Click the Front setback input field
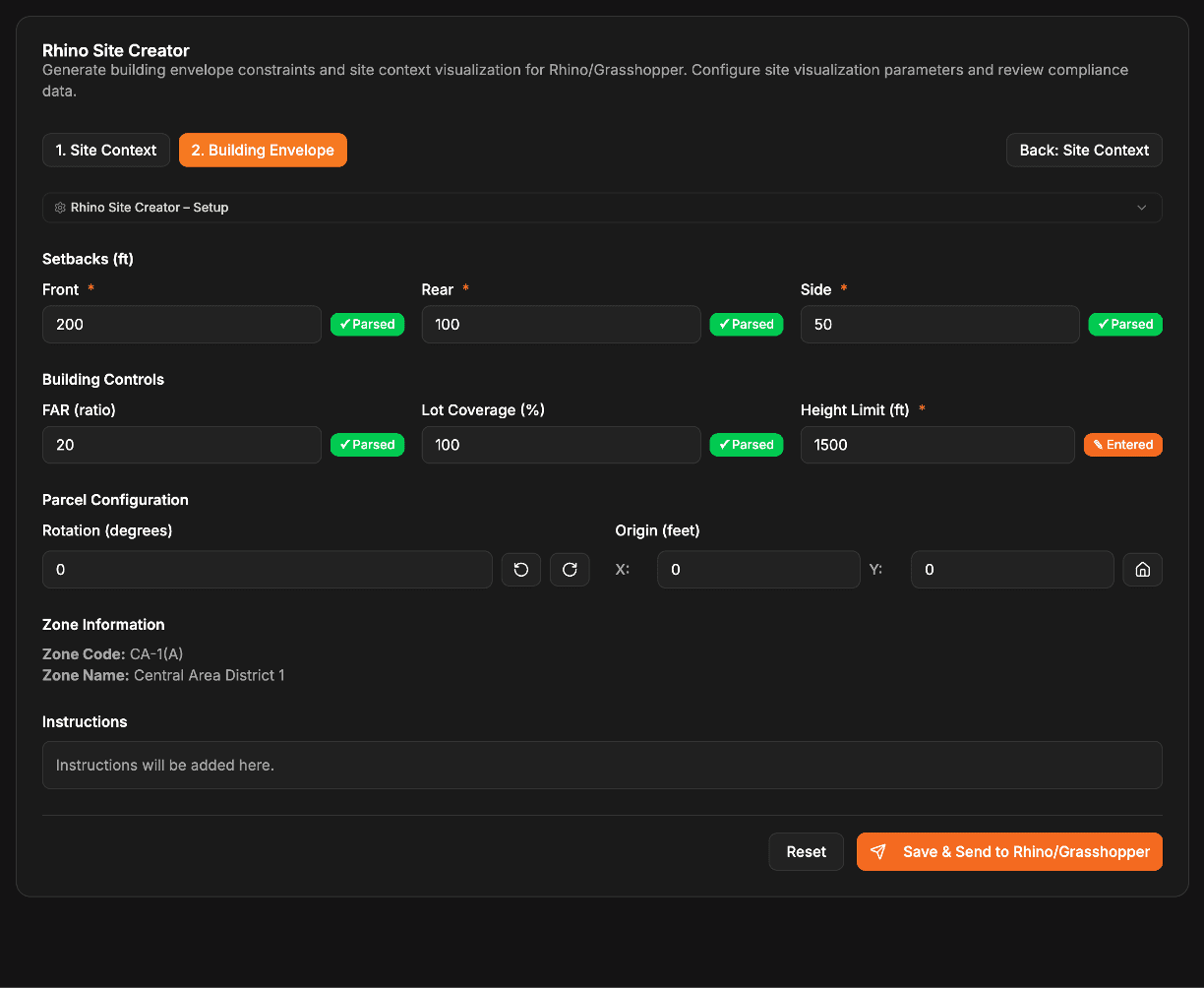The height and width of the screenshot is (988, 1204). click(x=182, y=325)
